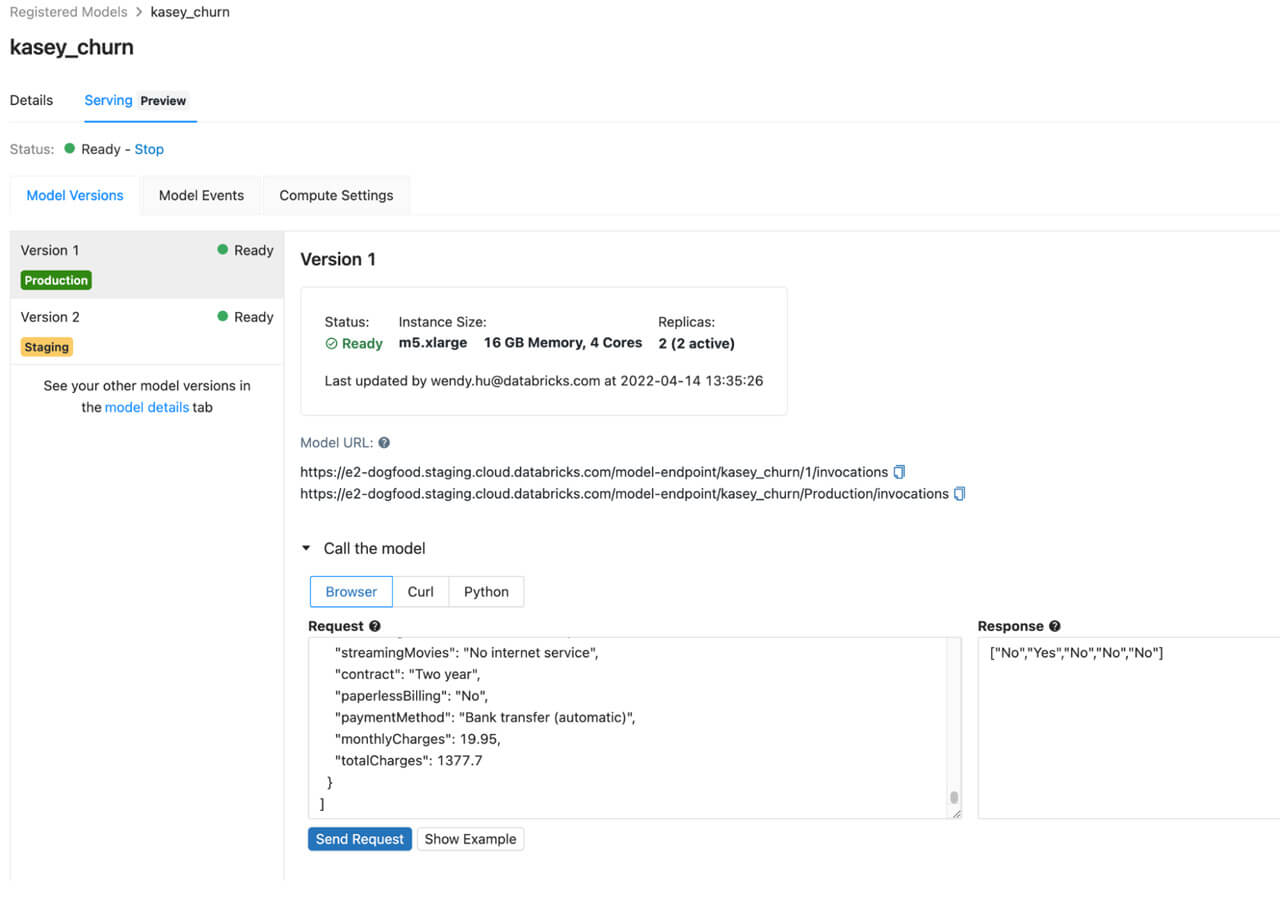Open the Details tab

tap(31, 101)
